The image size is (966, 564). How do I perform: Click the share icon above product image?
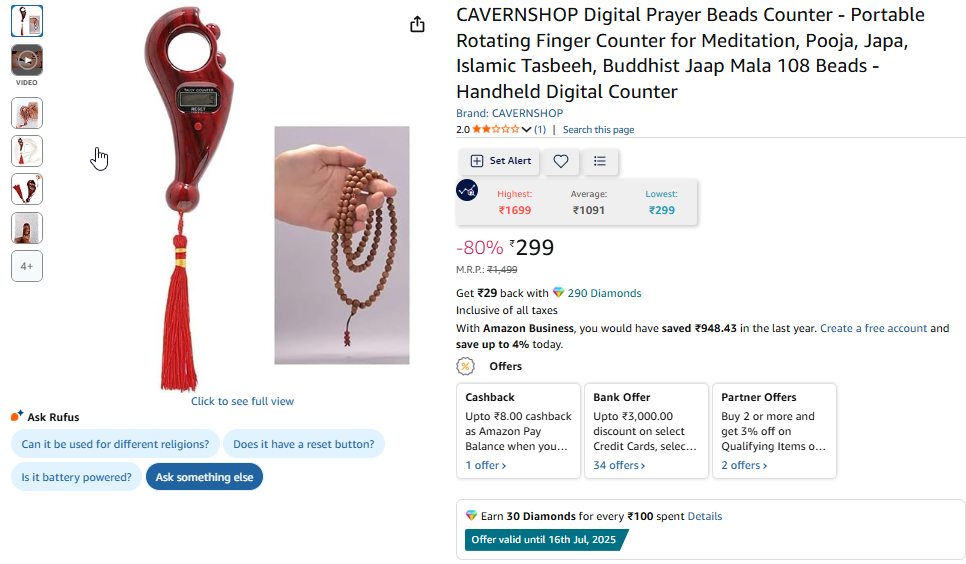pos(418,25)
